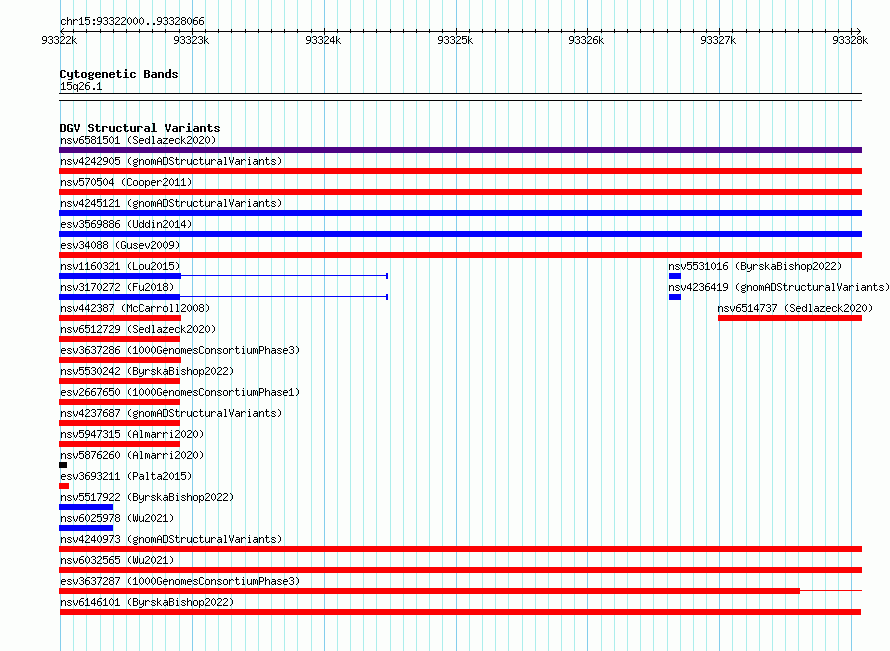
Task: Open the nsv442387 (McCarroll2008) label
Action: tap(135, 308)
